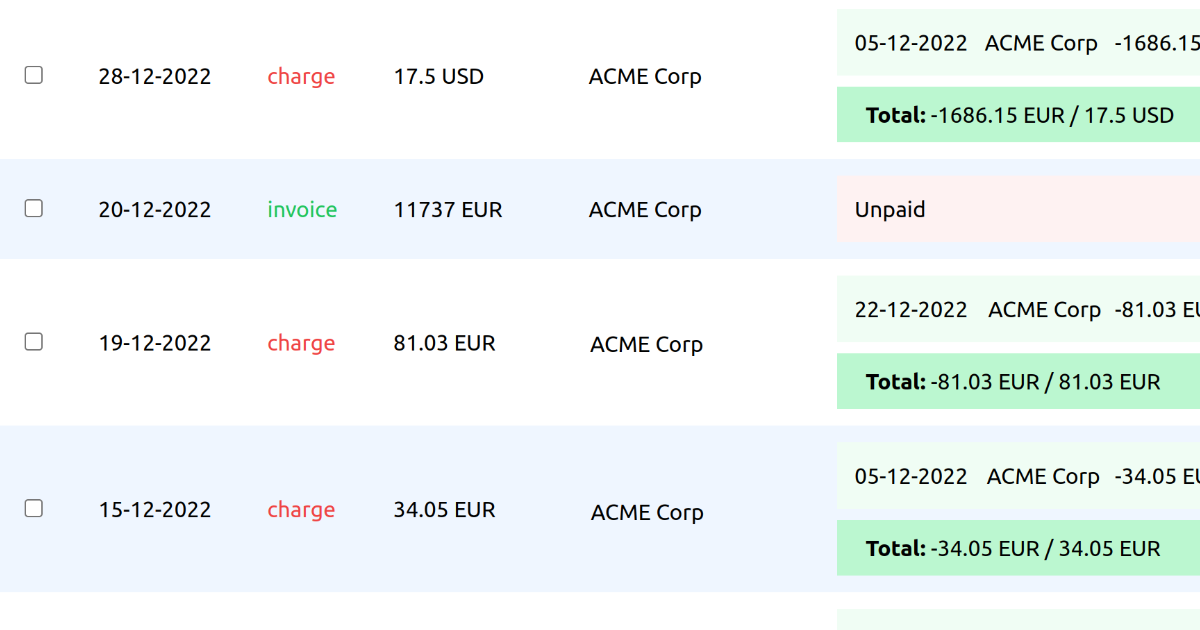Viewport: 1200px width, 630px height.
Task: Click the charge label beside 81.03 EUR
Action: 301,343
